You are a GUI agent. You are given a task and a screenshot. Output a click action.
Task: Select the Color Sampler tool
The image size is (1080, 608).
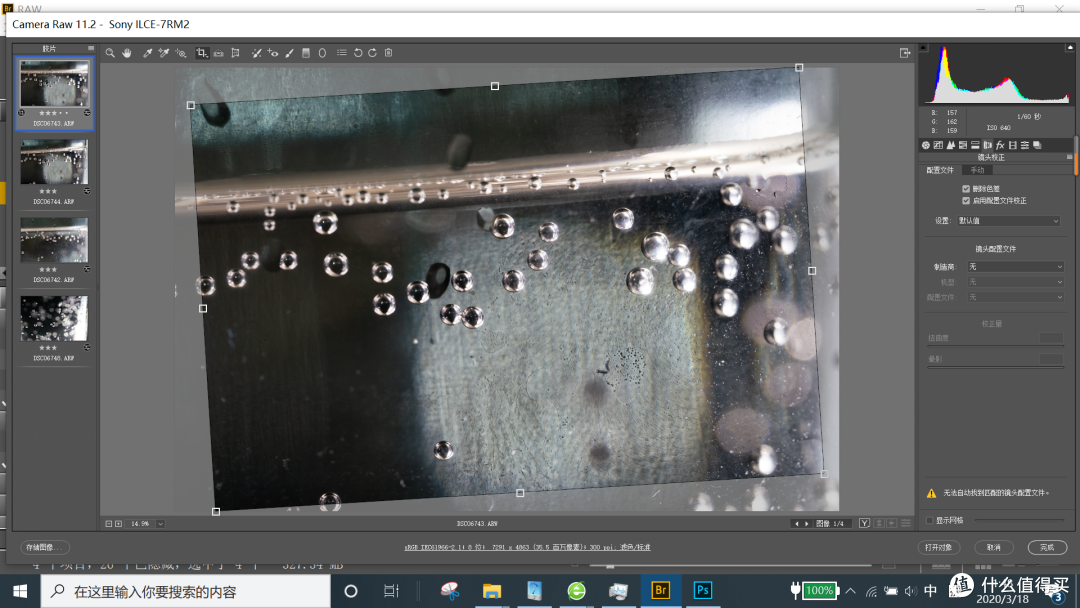click(x=164, y=53)
